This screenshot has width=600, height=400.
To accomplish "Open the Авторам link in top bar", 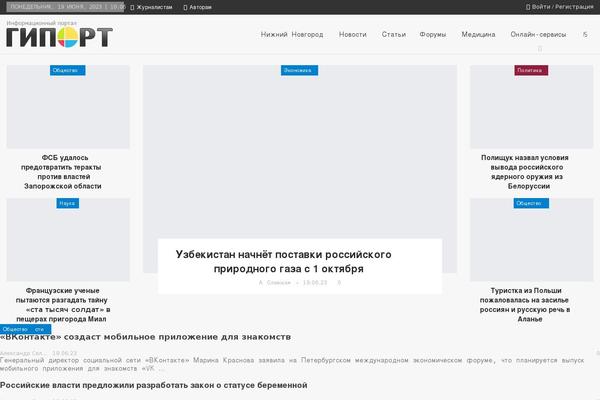I will (x=197, y=7).
